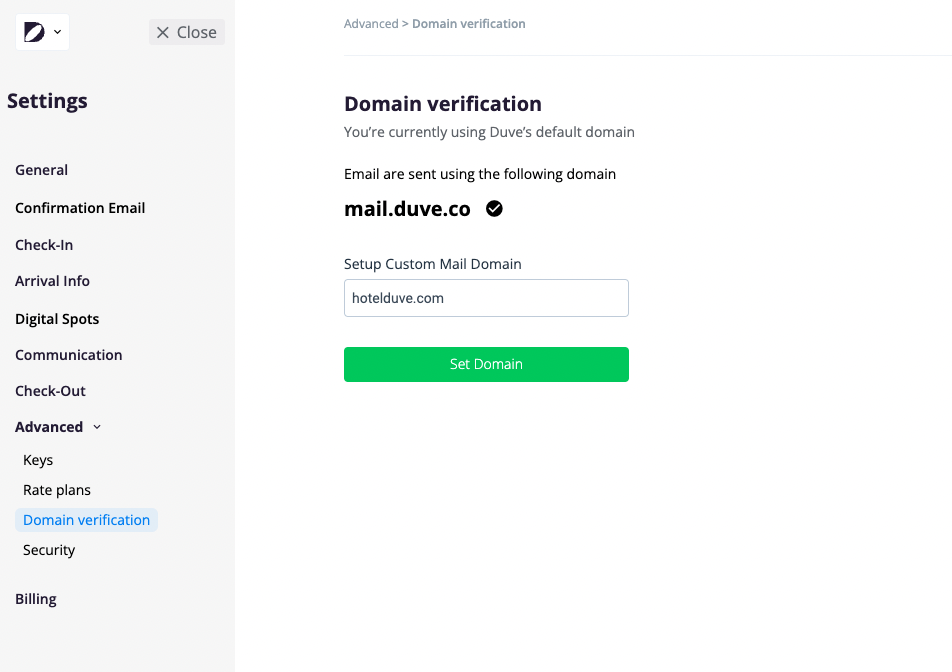Click the verified checkmark badge next to mail.duve.co
The image size is (952, 672).
[x=494, y=209]
